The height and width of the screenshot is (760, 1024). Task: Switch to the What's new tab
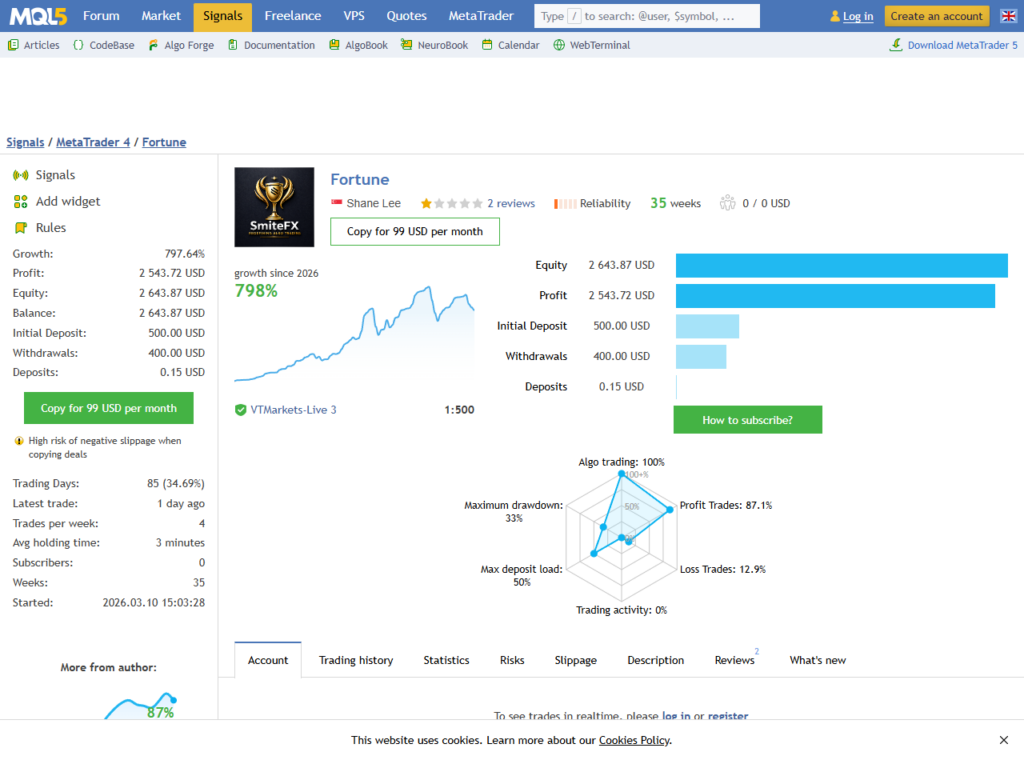818,660
